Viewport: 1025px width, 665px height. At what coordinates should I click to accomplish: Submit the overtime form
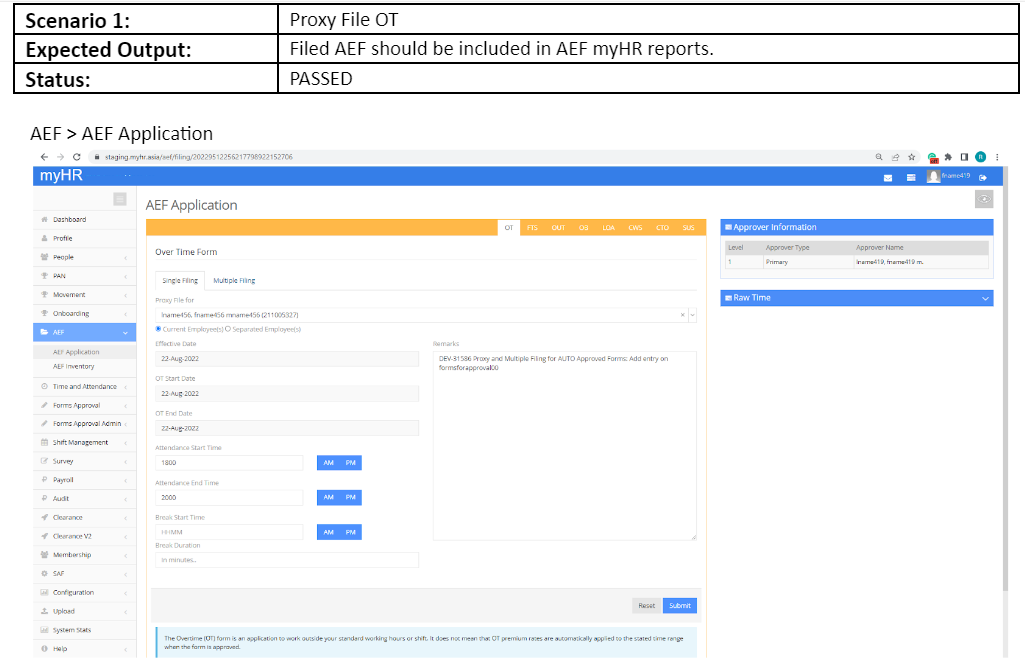[x=680, y=605]
